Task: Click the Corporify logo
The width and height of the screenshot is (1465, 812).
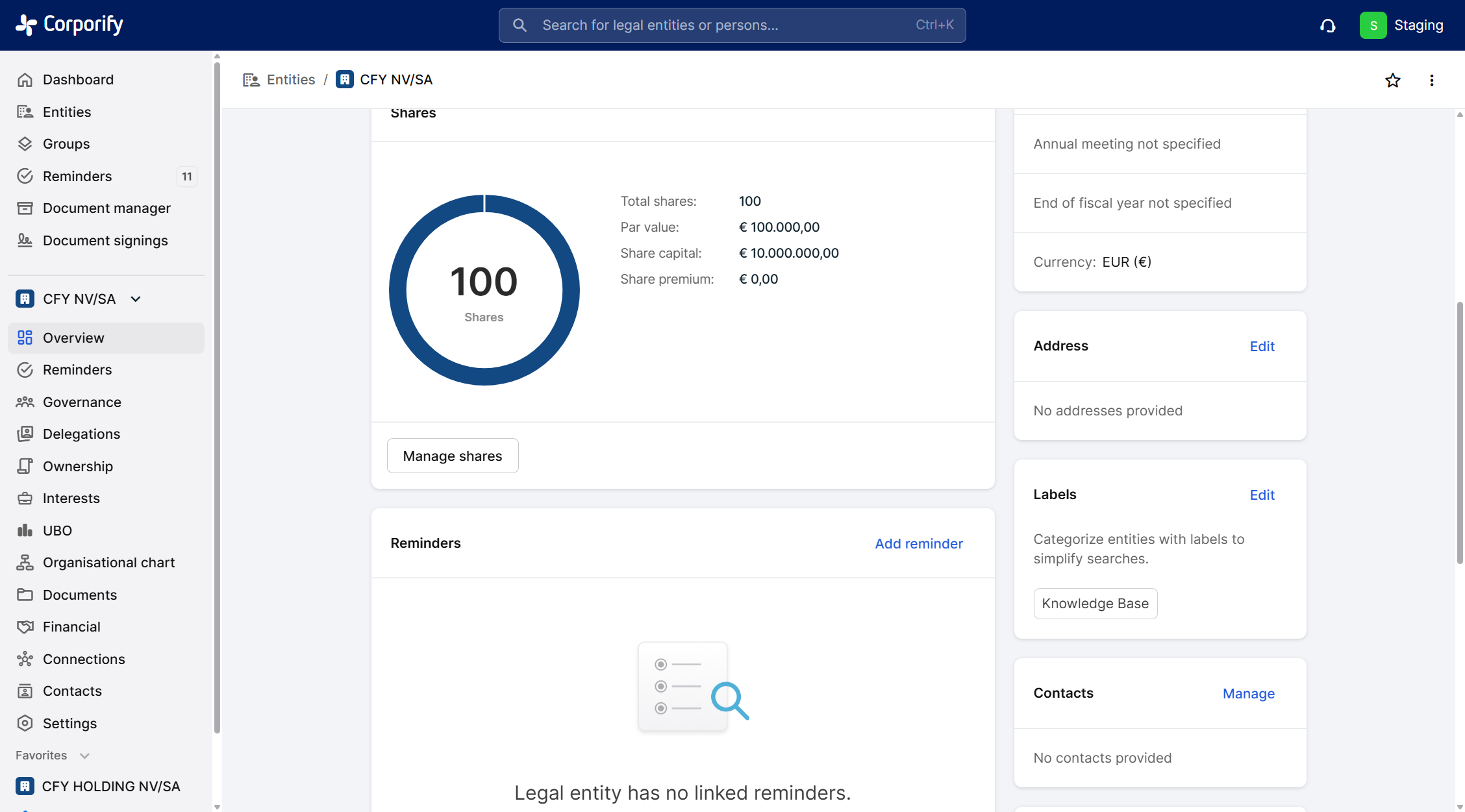Action: tap(69, 25)
